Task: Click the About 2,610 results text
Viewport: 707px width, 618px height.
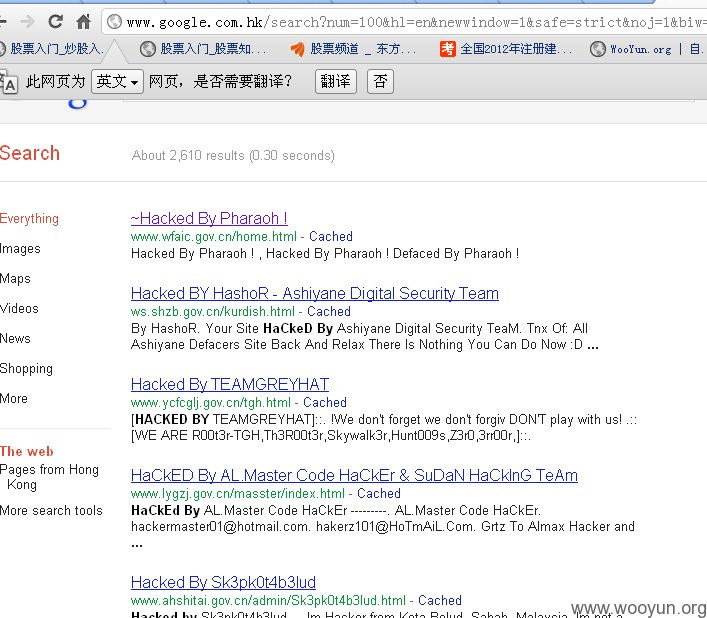Action: [233, 156]
